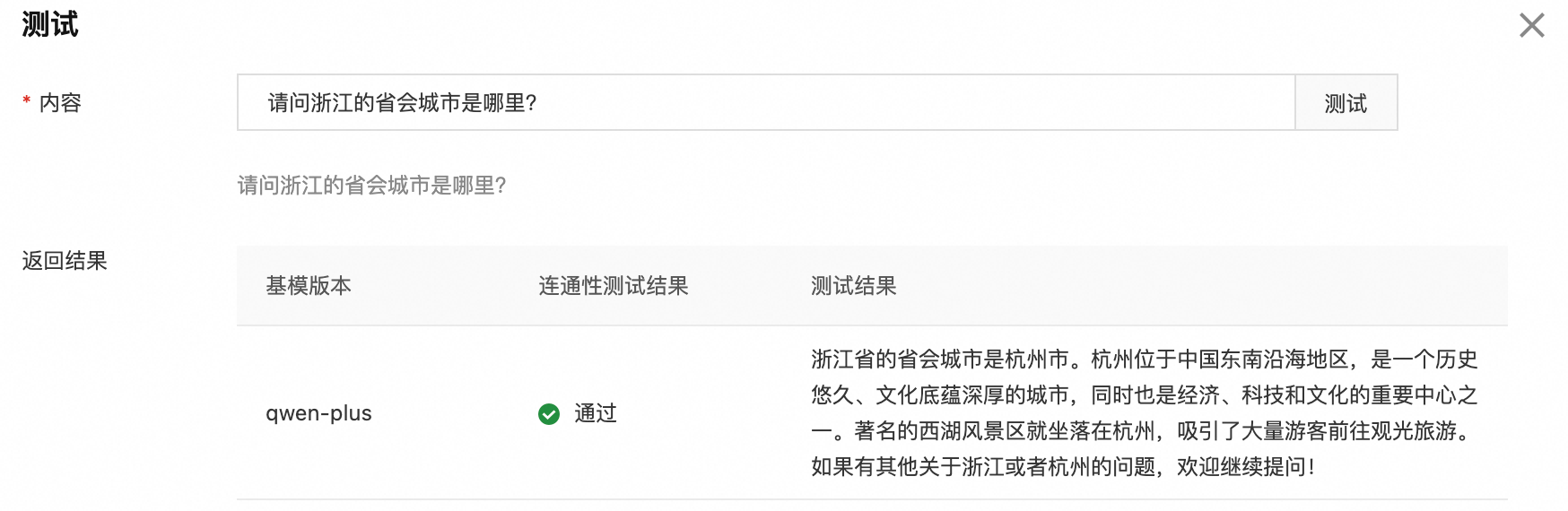
Task: Click the green check mark status icon
Action: point(549,413)
